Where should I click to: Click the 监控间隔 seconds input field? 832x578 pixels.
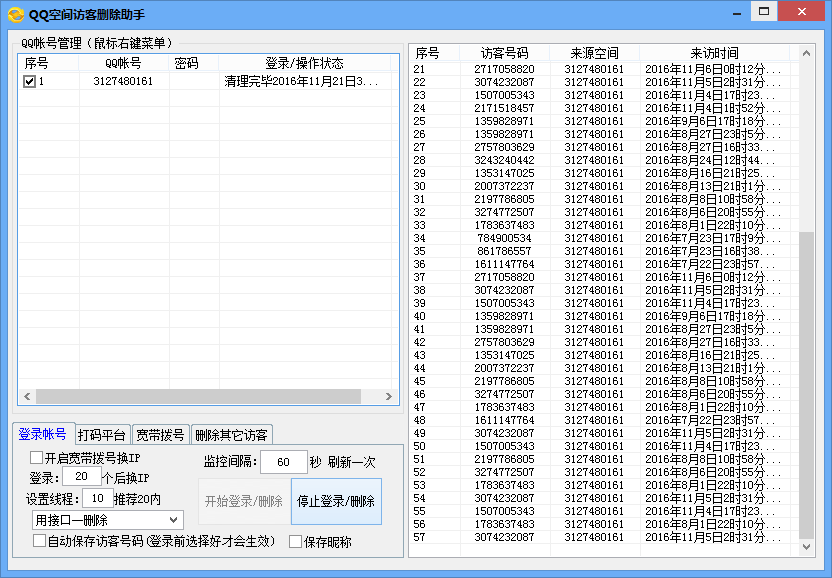(x=283, y=462)
